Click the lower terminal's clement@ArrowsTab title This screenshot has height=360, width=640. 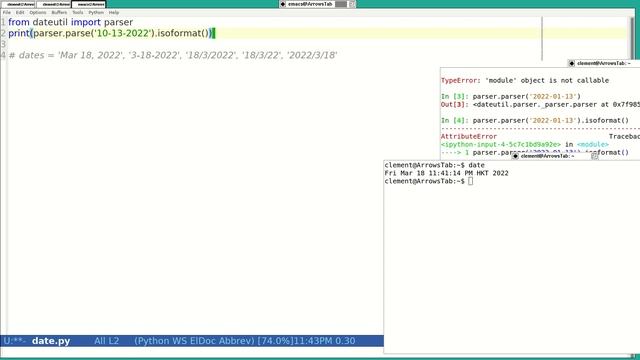tap(548, 156)
